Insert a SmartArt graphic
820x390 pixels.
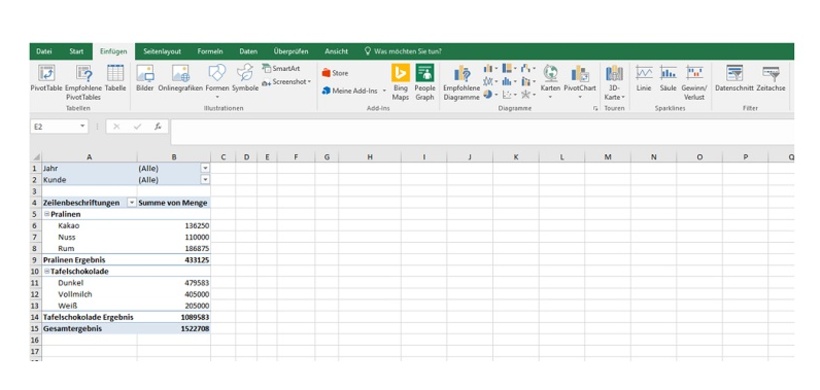pos(281,68)
